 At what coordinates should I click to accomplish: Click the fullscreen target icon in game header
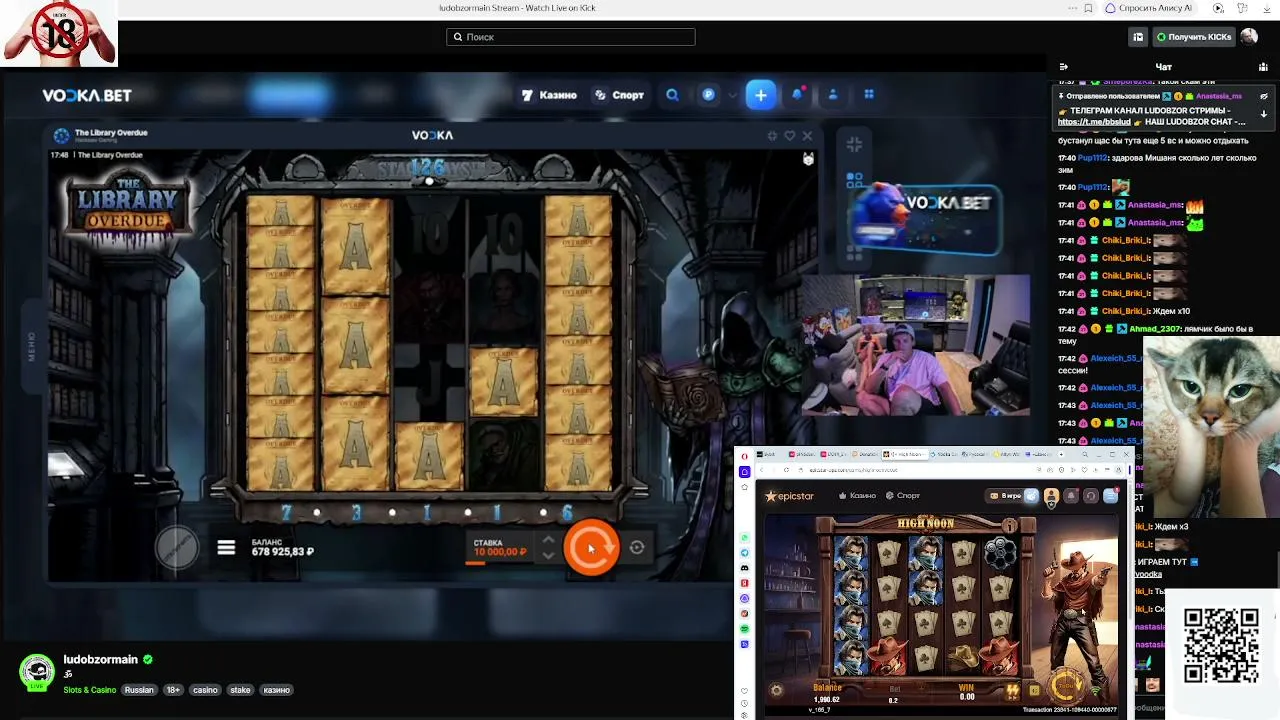click(772, 136)
